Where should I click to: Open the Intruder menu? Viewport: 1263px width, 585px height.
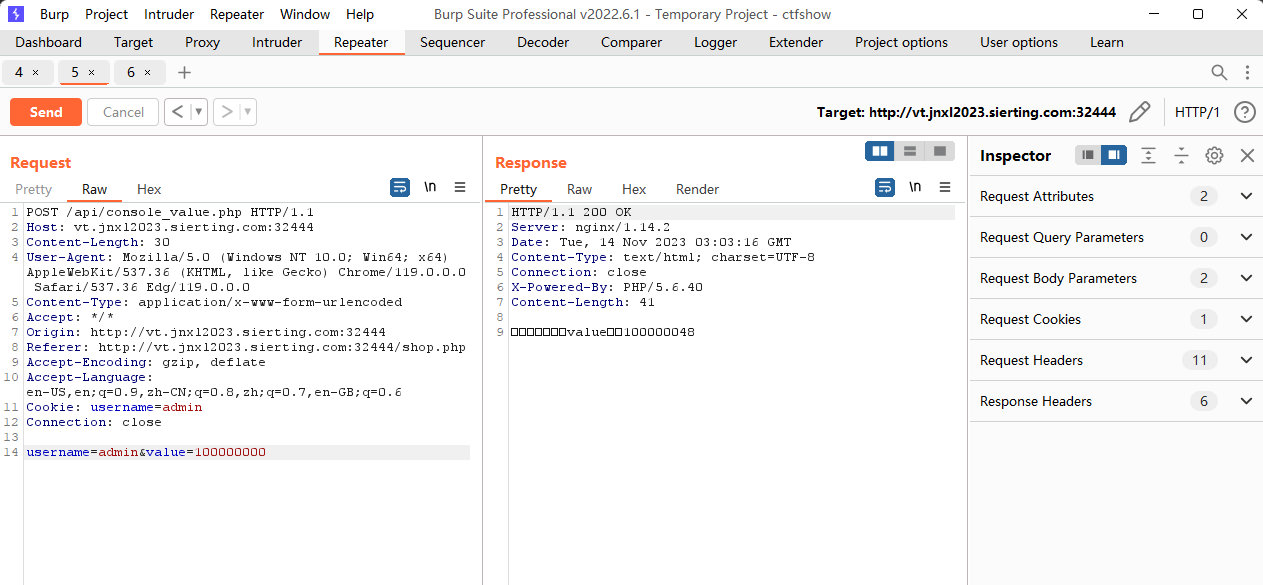(x=169, y=14)
